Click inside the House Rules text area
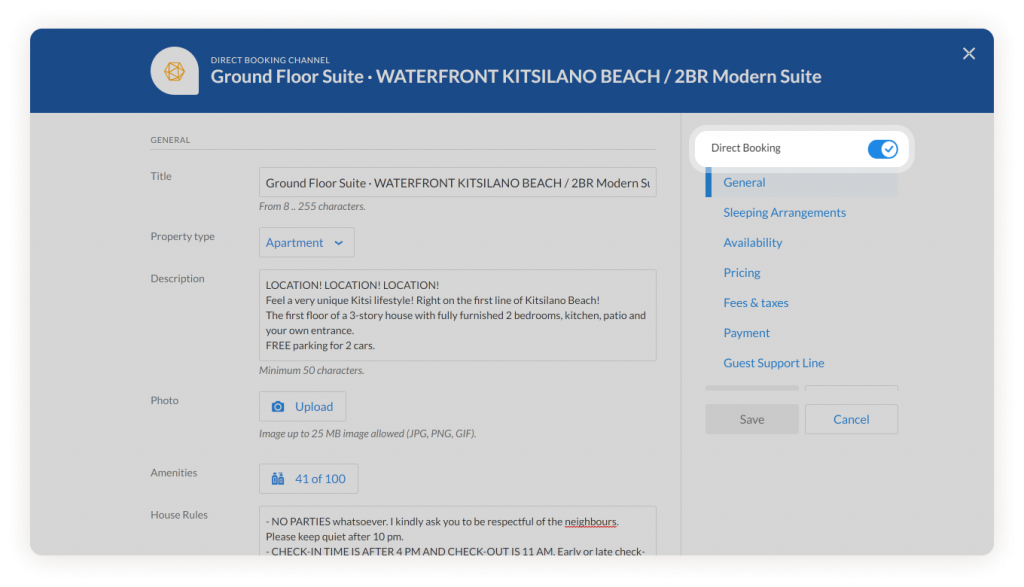This screenshot has height=587, width=1024. click(x=457, y=535)
